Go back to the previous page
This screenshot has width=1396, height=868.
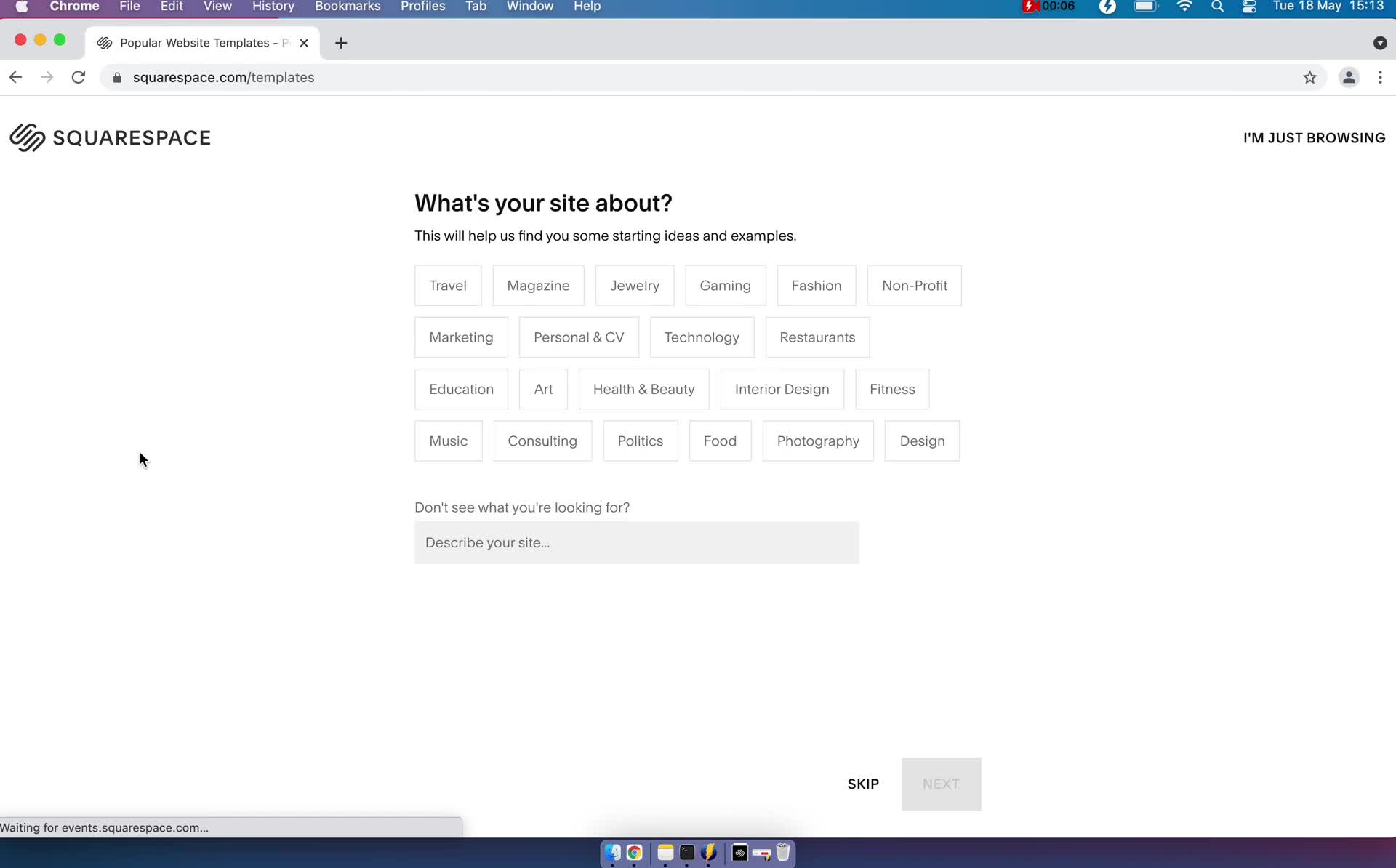[x=15, y=77]
